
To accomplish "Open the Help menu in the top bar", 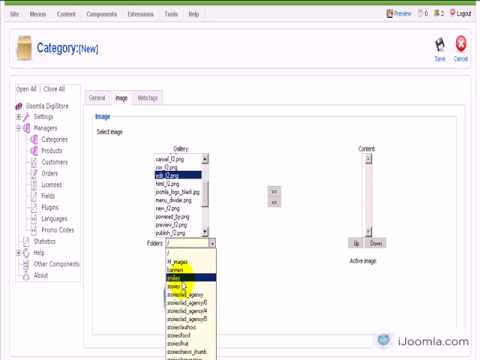I will coord(194,14).
